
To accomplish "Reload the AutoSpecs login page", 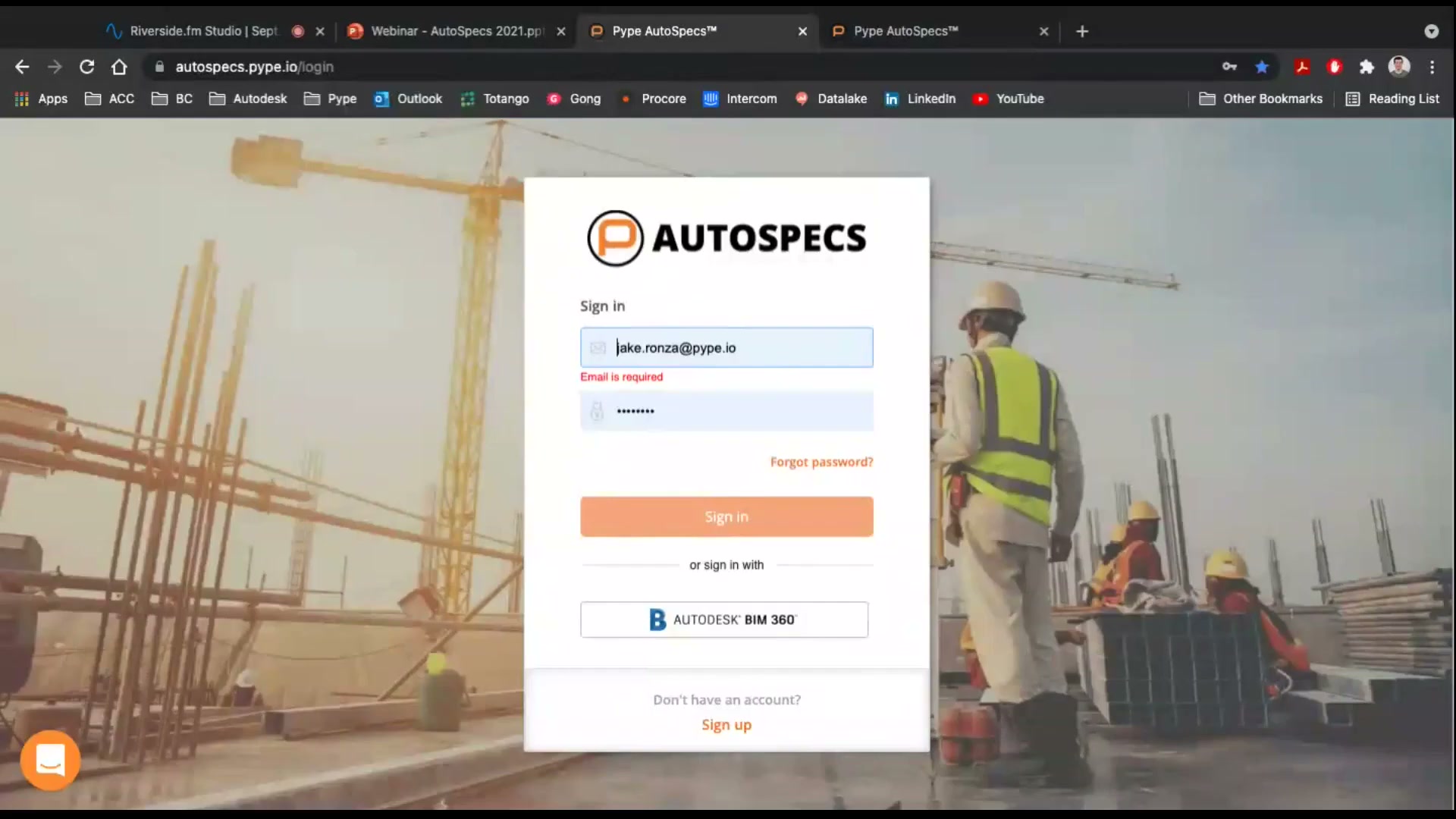I will (x=87, y=67).
